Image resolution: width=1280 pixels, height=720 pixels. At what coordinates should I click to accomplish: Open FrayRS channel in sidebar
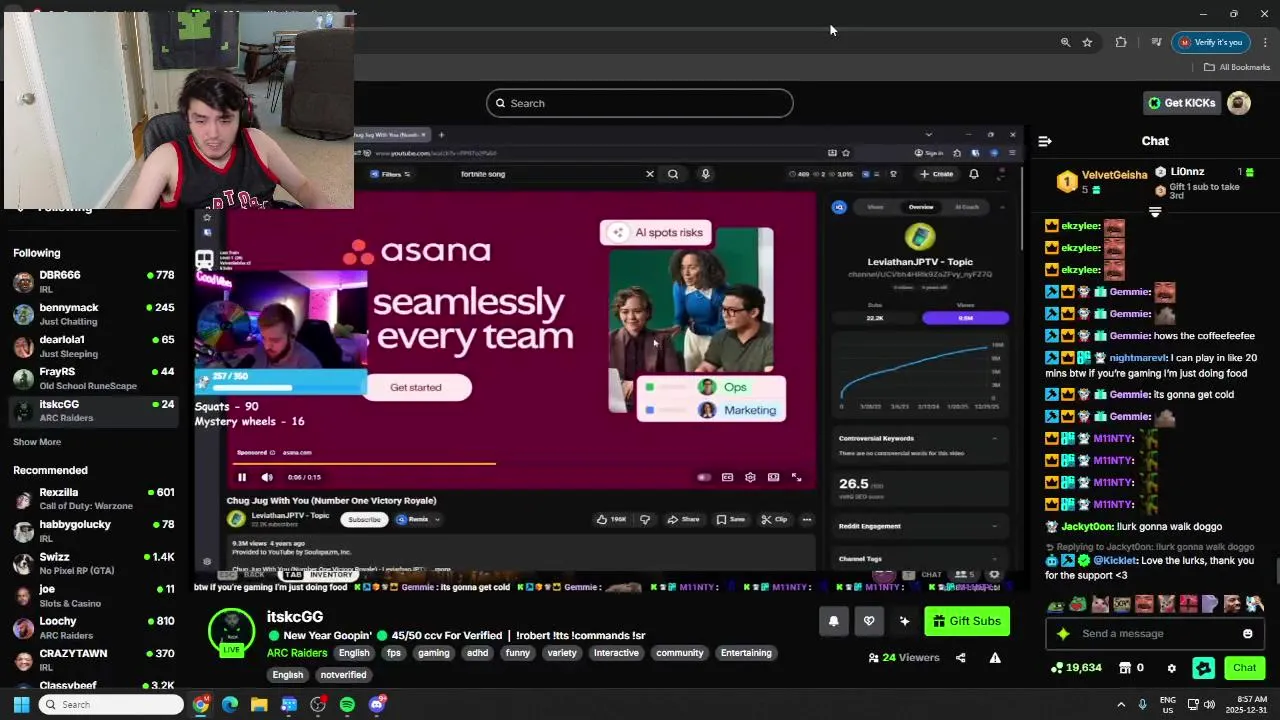[94, 378]
